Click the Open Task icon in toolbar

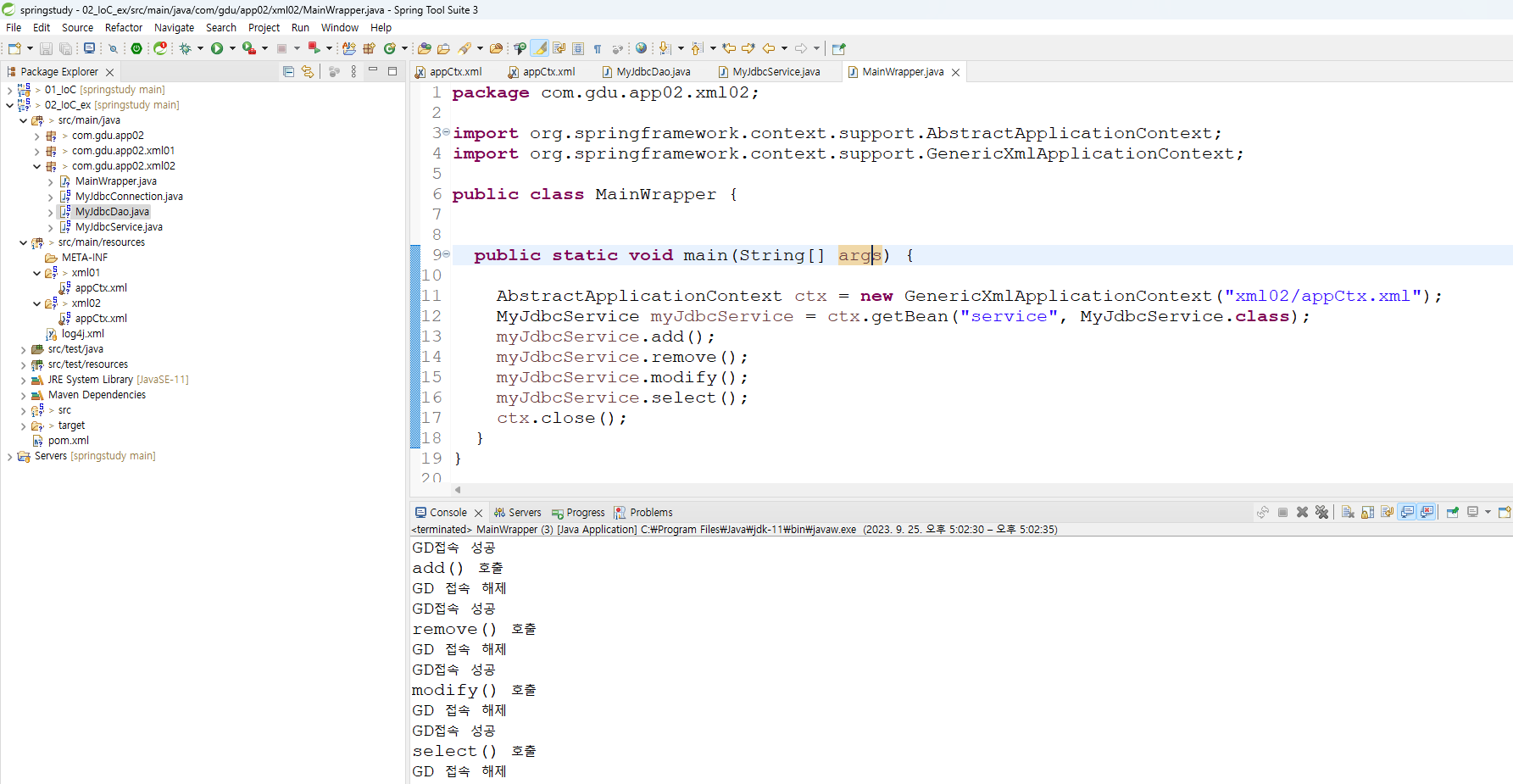tap(443, 48)
